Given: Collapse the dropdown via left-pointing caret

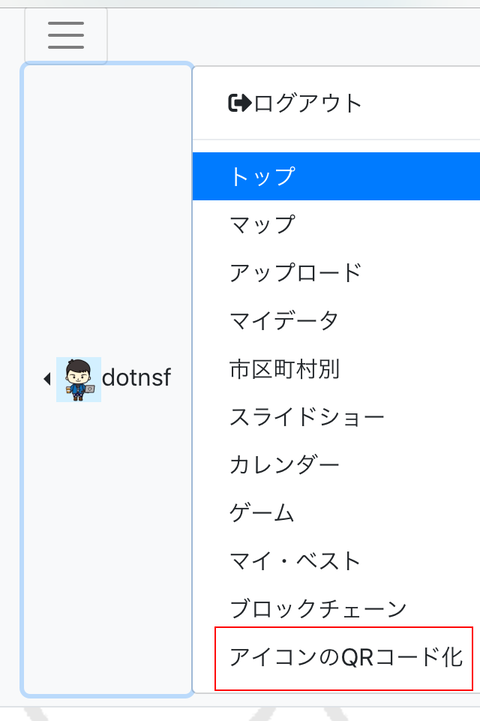Looking at the screenshot, I should [47, 379].
